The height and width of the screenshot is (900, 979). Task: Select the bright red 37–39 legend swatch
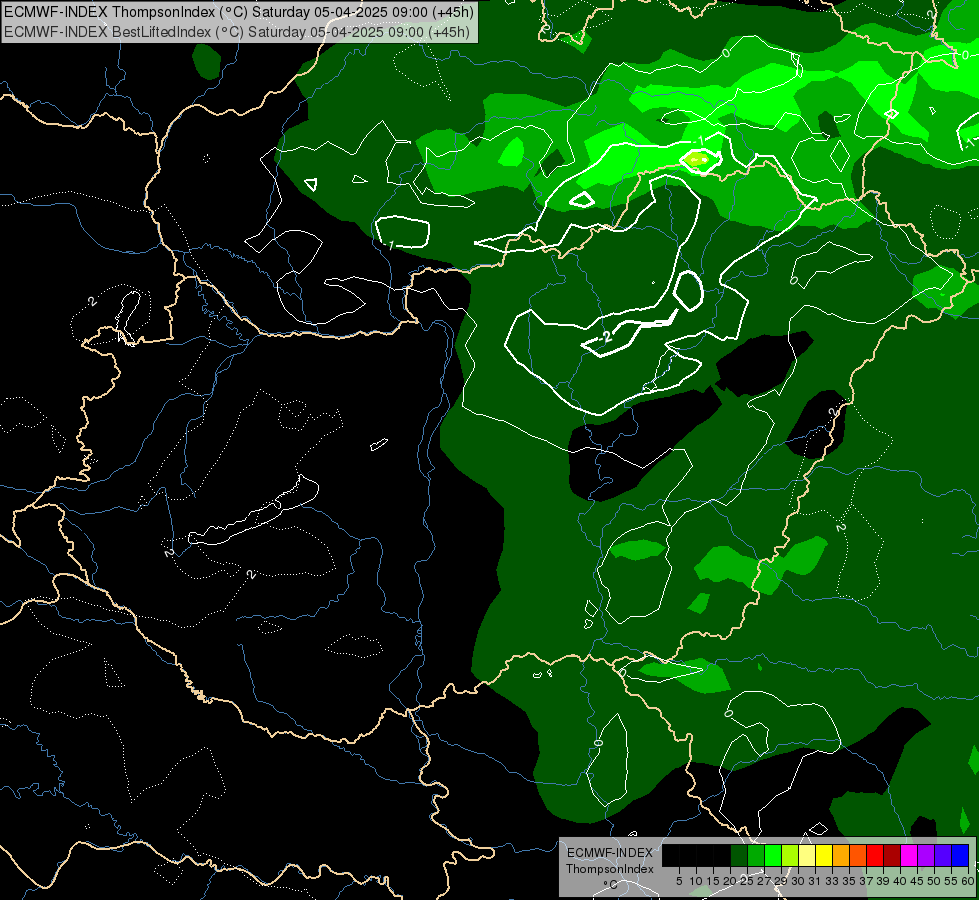coord(875,855)
